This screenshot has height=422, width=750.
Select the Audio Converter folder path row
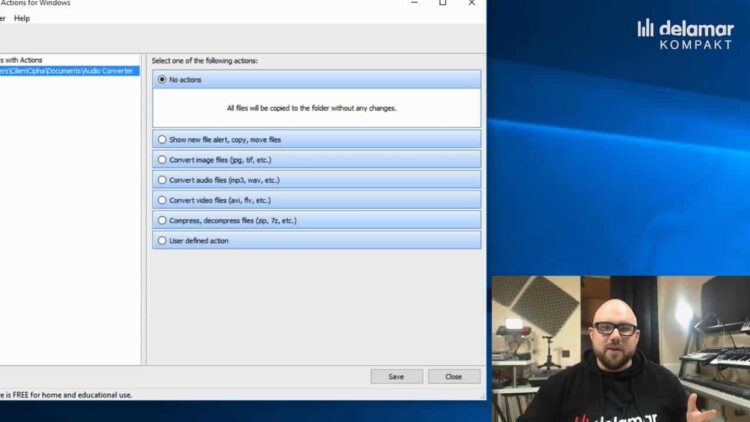pos(70,71)
